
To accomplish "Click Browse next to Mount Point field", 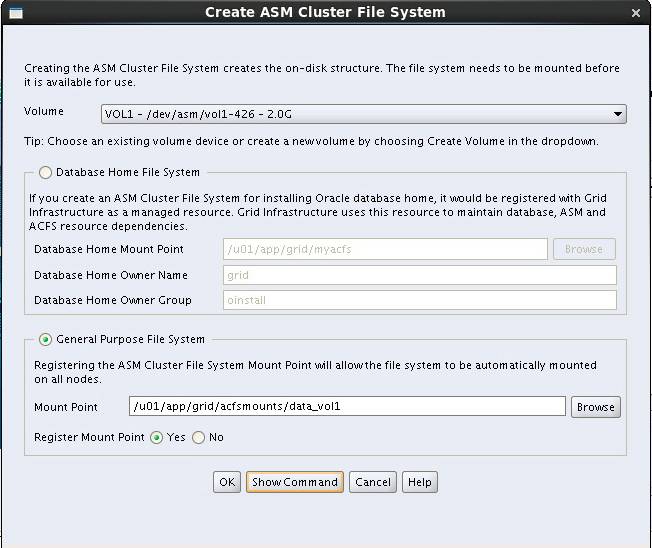I will pos(595,407).
